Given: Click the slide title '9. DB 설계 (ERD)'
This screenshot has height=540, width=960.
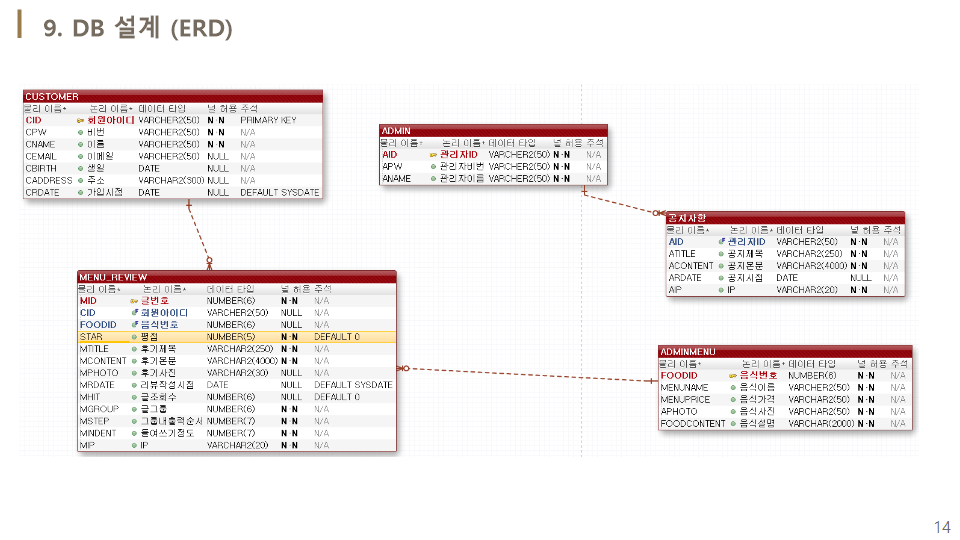Looking at the screenshot, I should pyautogui.click(x=138, y=28).
